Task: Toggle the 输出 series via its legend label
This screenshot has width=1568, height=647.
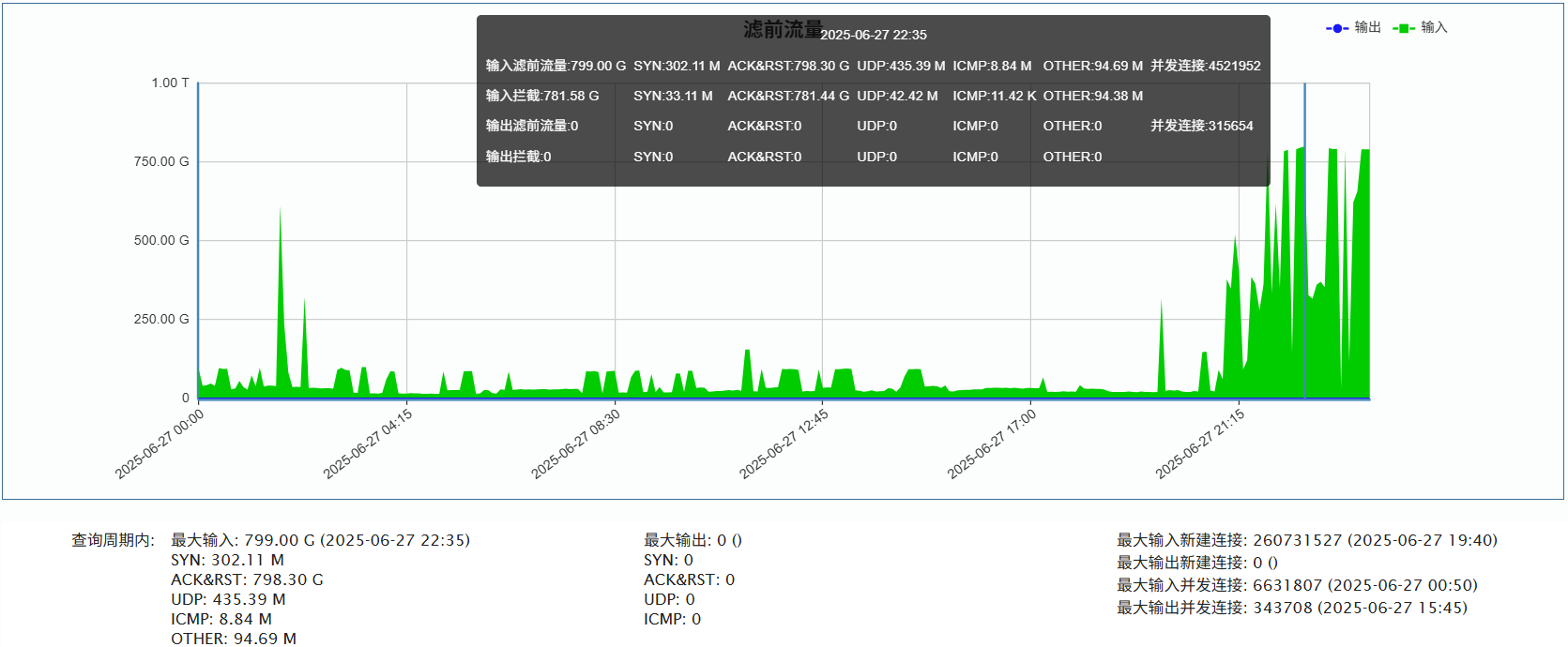Action: [x=1367, y=28]
